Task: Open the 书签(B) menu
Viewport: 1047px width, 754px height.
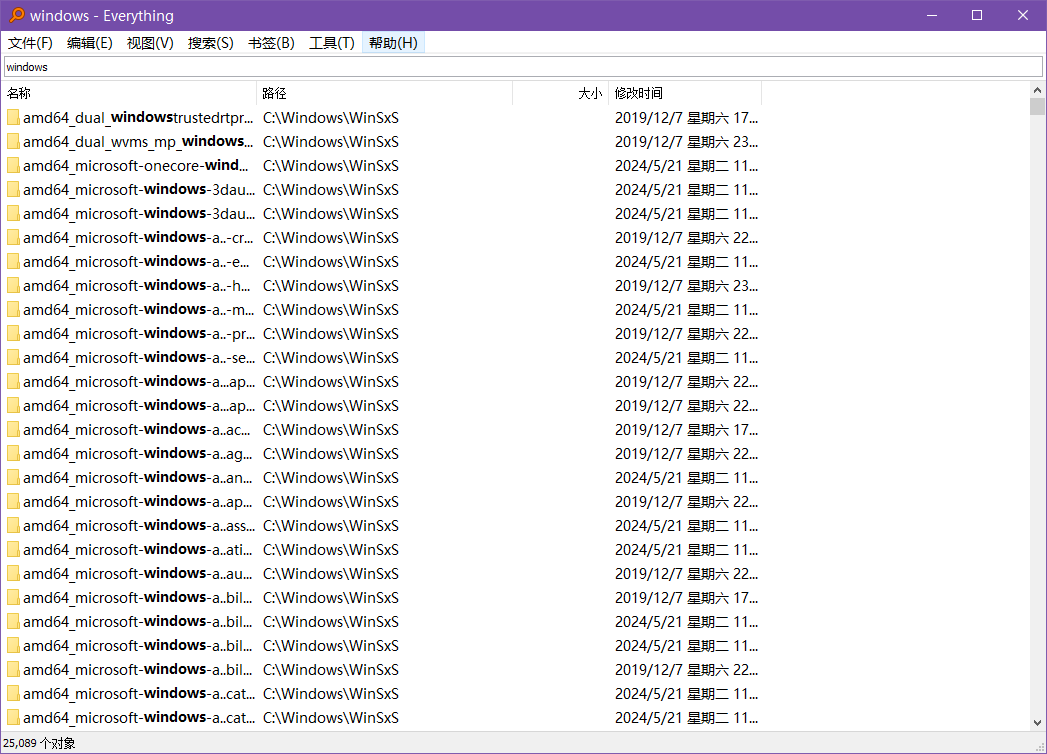Action: click(271, 43)
